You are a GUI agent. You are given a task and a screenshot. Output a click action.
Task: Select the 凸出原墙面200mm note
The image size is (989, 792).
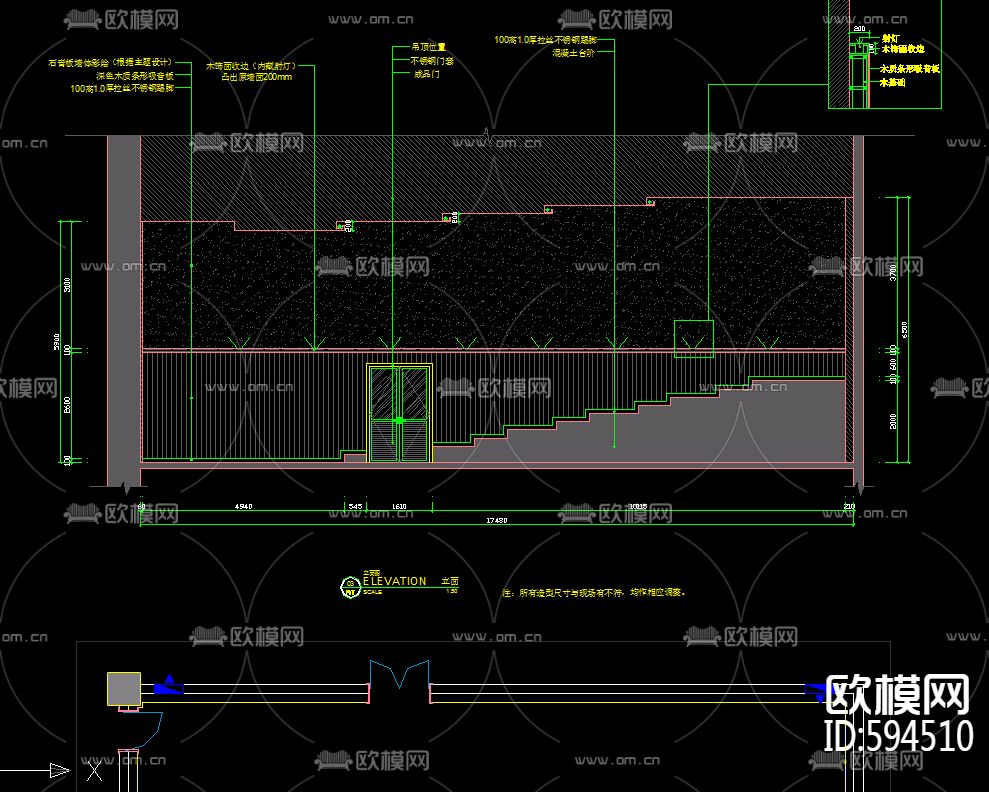[257, 77]
